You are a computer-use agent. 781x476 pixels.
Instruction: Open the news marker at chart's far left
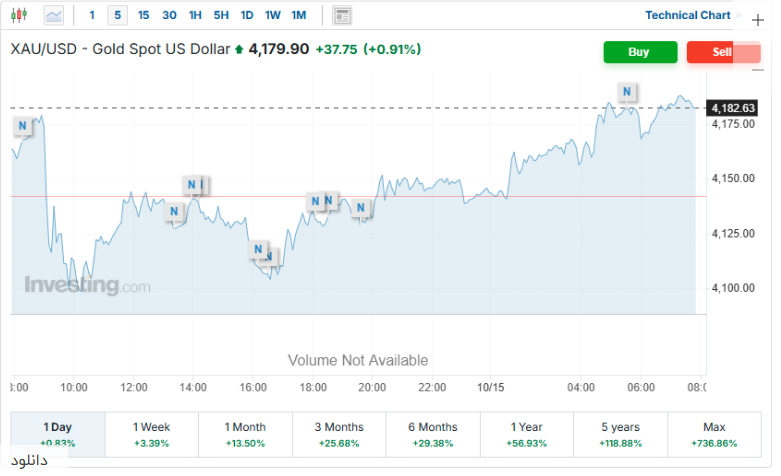(23, 125)
